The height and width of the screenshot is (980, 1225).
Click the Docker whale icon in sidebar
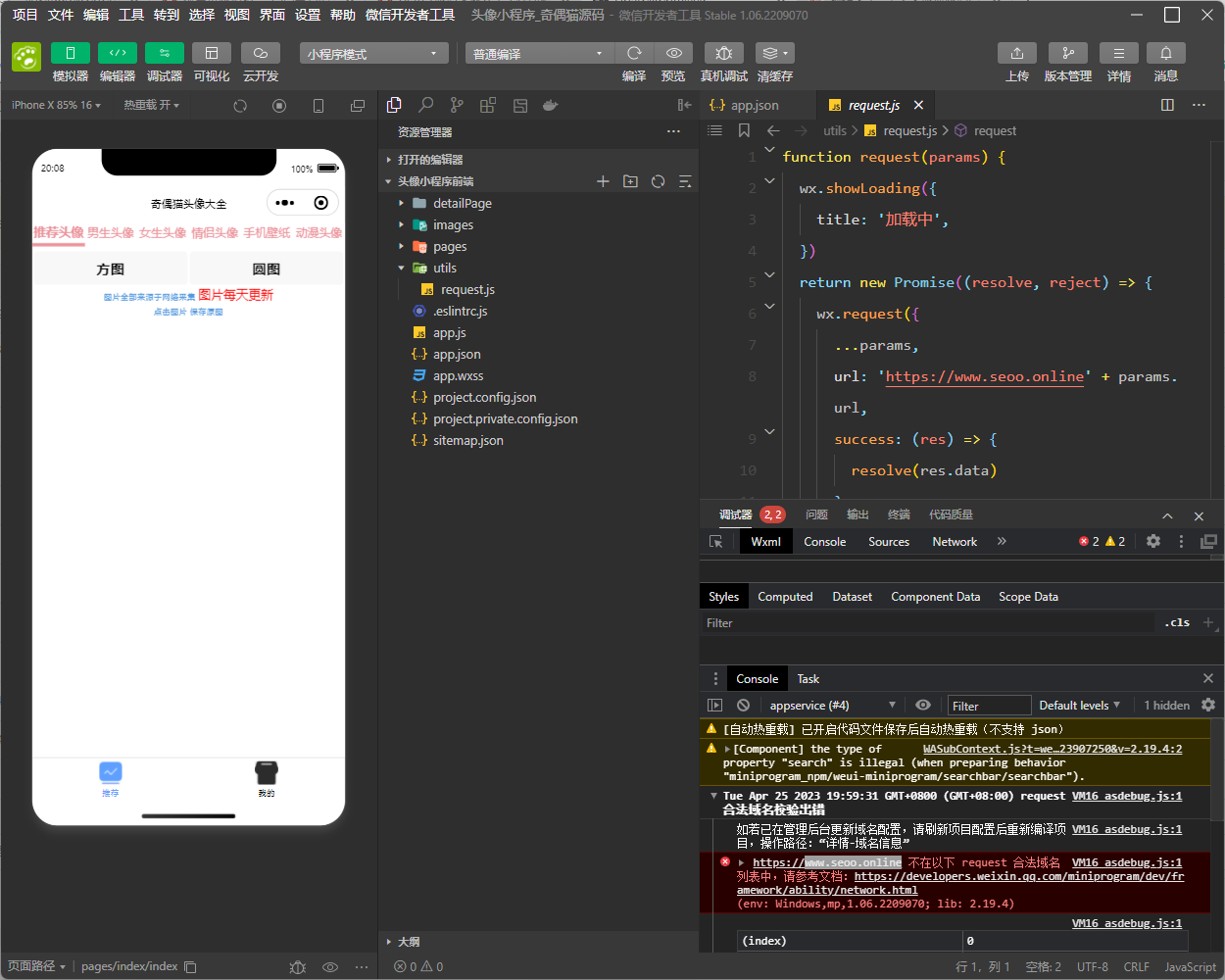(x=551, y=105)
